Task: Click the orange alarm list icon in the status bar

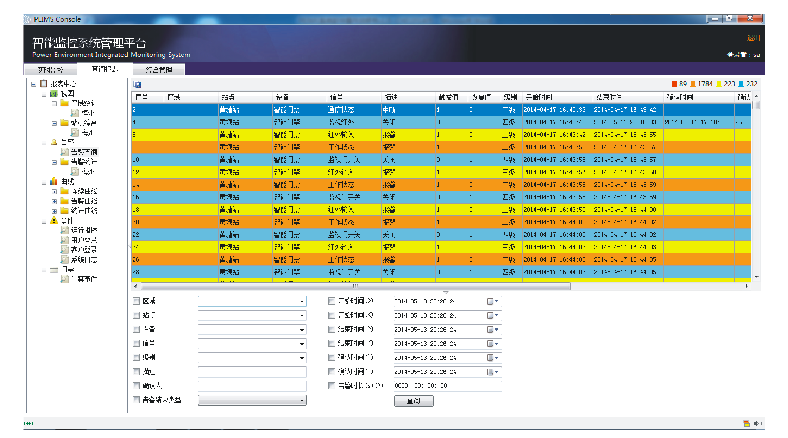Action: click(746, 423)
